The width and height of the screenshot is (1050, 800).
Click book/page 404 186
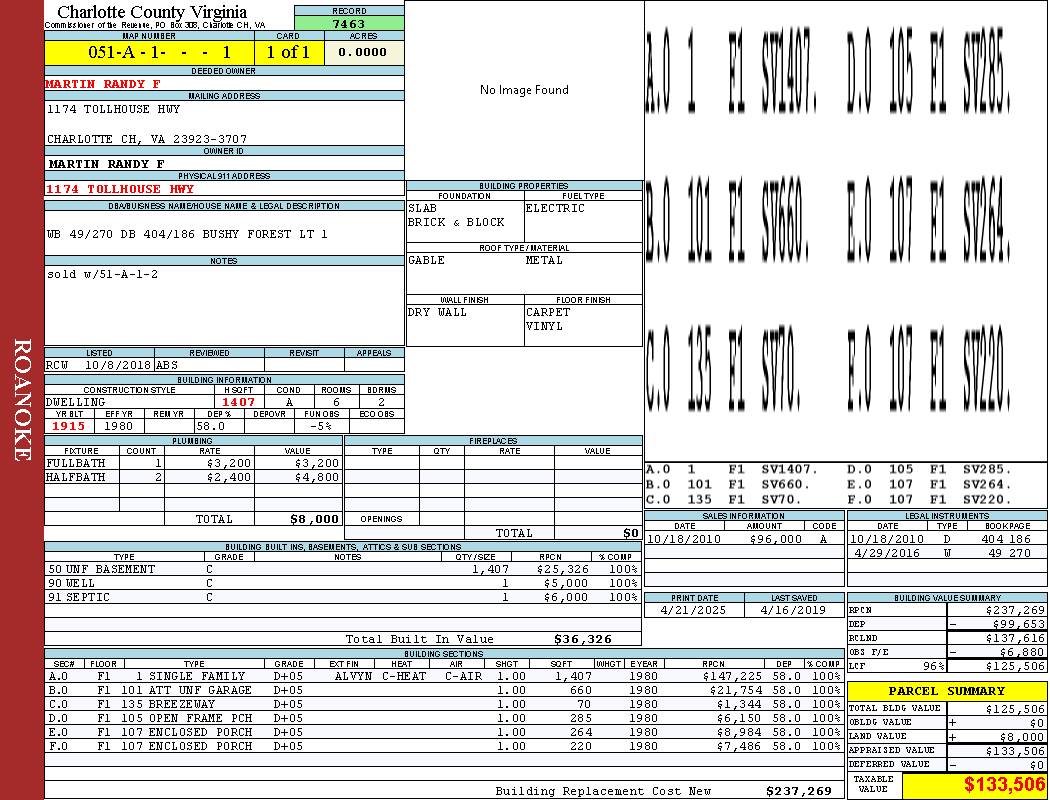pyautogui.click(x=1006, y=539)
